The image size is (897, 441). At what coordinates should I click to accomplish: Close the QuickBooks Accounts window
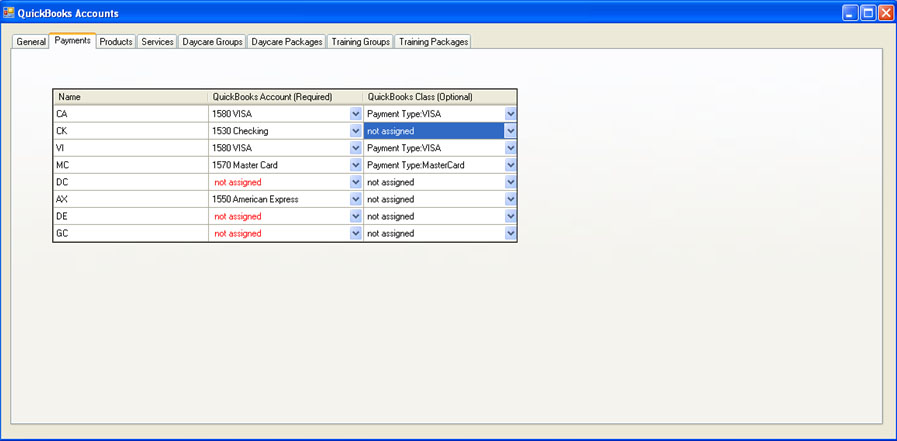coord(886,13)
